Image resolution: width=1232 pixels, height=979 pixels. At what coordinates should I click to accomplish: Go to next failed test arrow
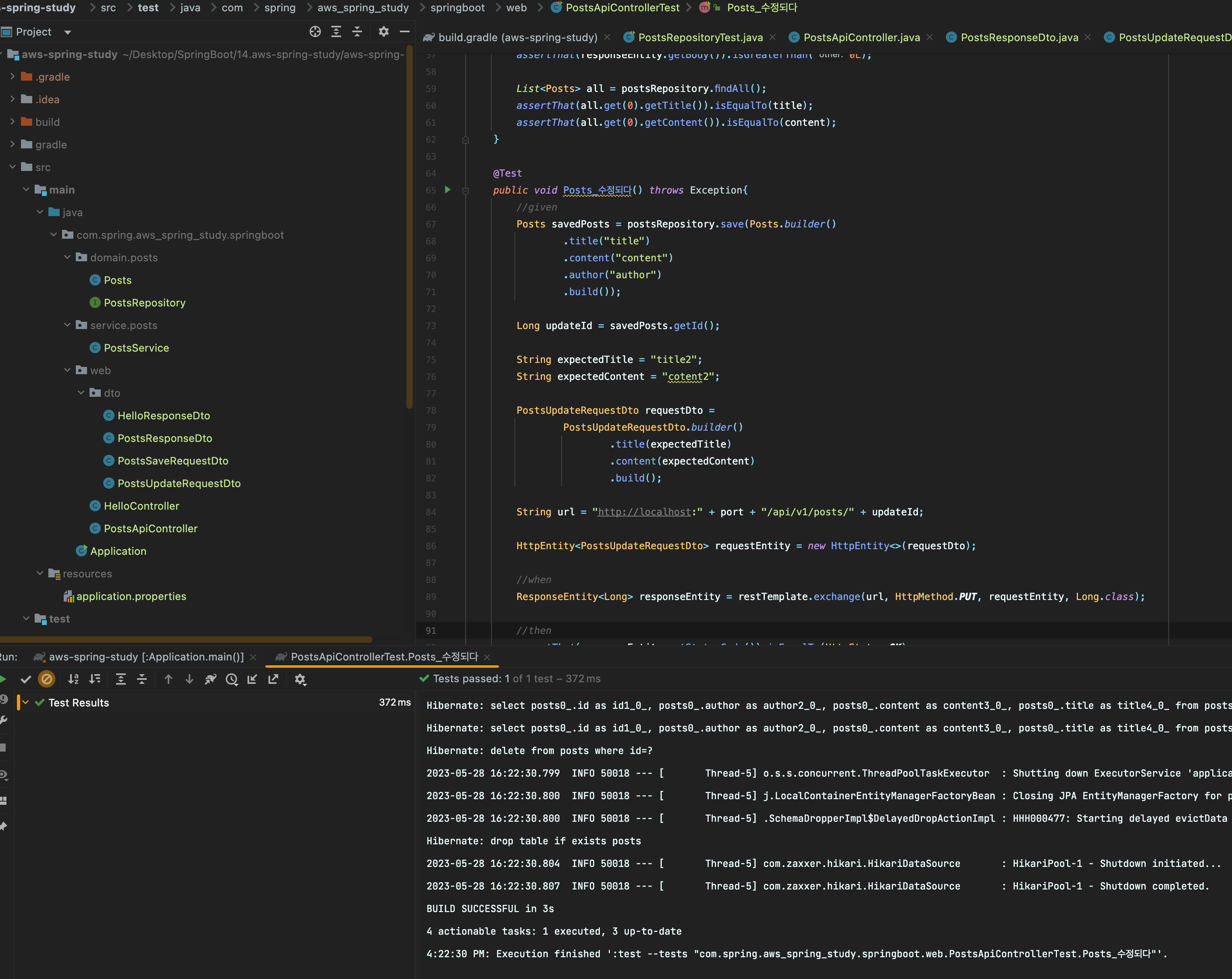(x=189, y=679)
